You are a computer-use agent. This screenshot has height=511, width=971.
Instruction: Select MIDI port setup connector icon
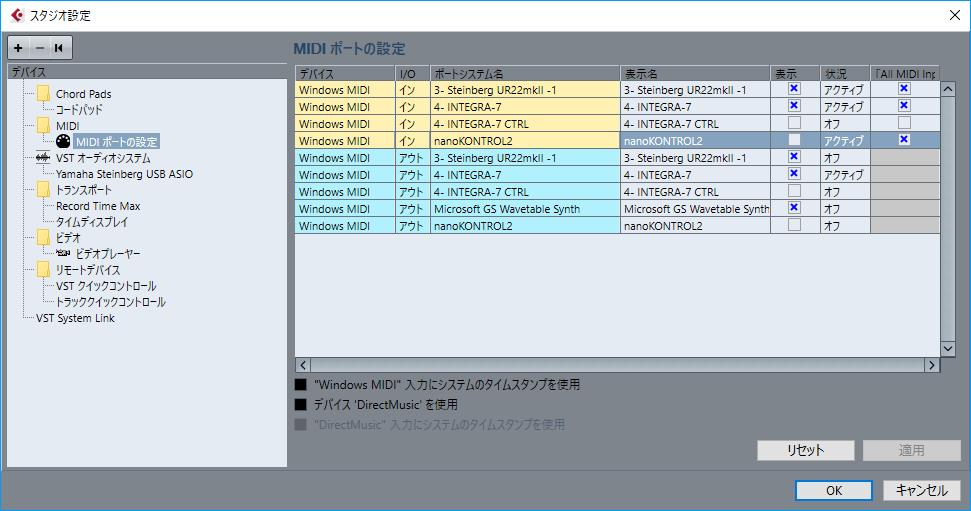63,141
